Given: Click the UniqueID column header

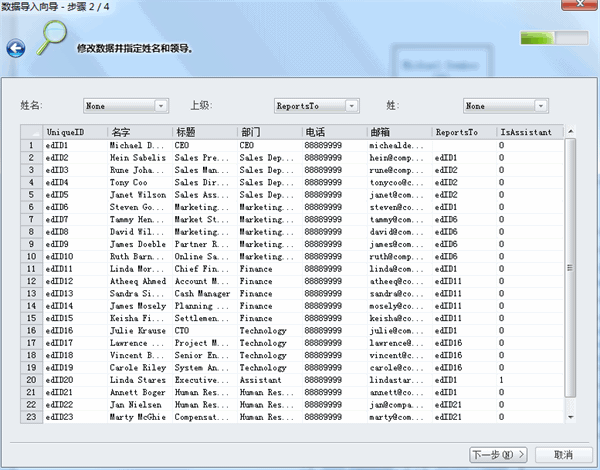Looking at the screenshot, I should pos(75,132).
